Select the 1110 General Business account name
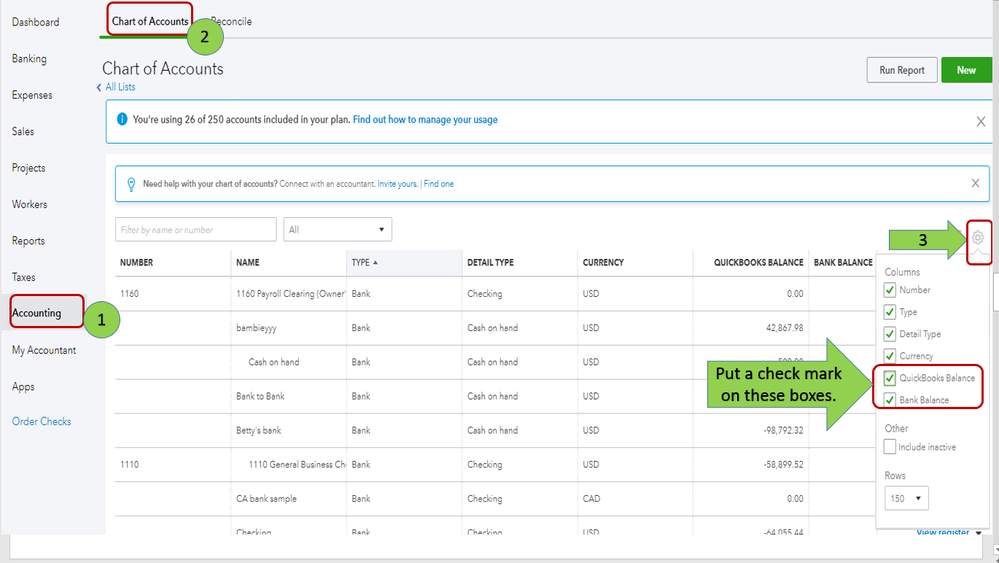 pos(298,464)
